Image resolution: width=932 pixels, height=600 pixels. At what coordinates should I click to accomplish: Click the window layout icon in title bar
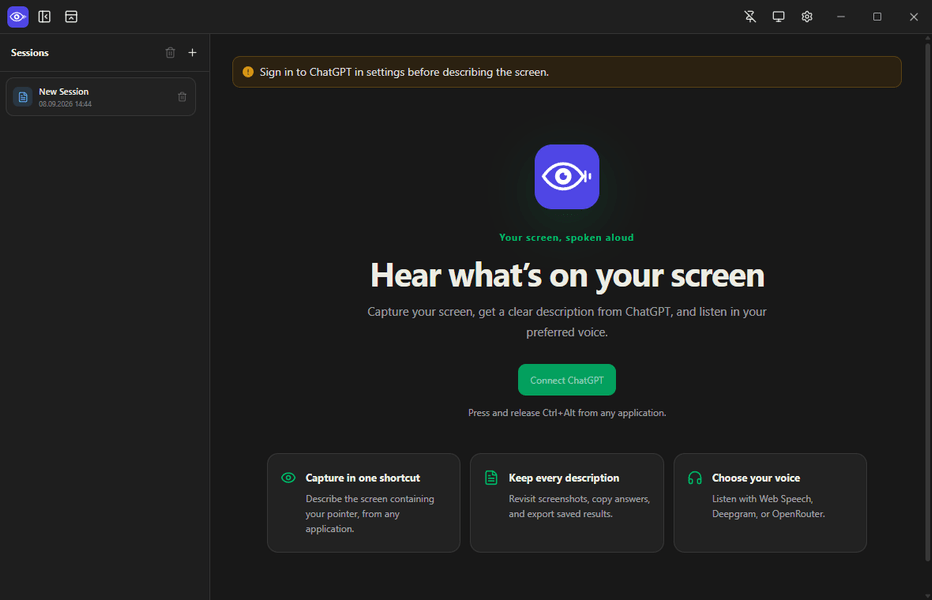pyautogui.click(x=71, y=17)
